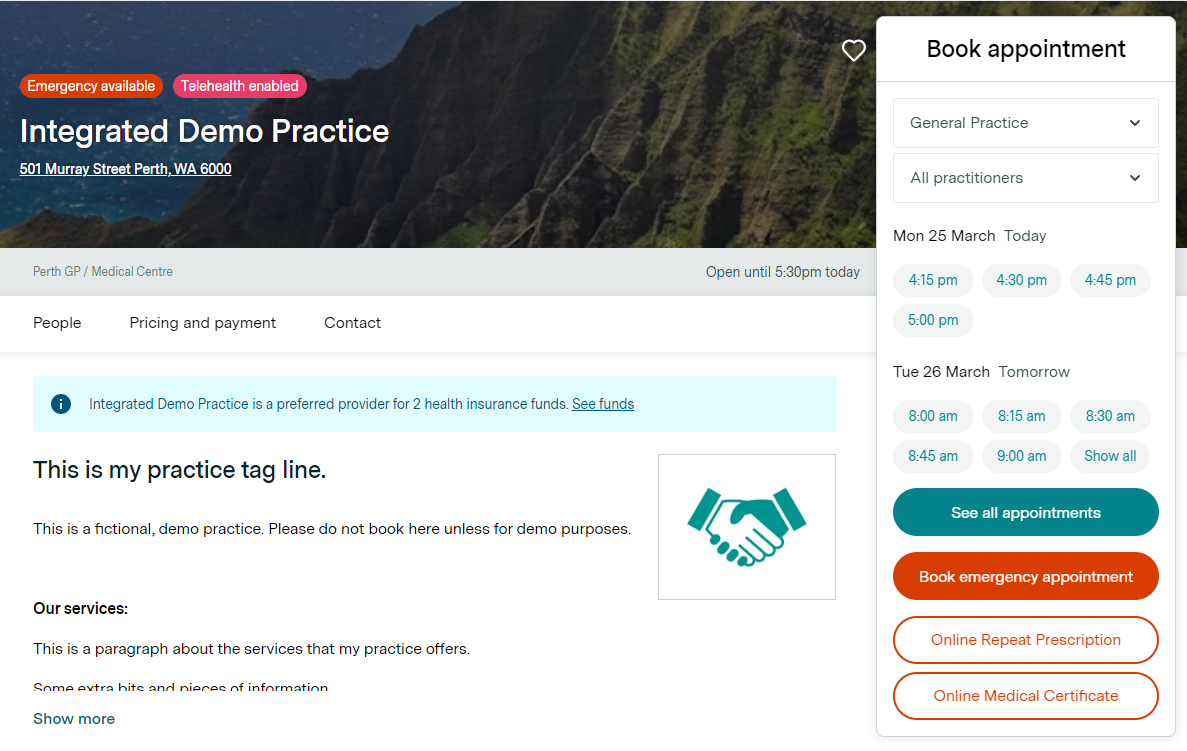Book the 9:00 am slot tomorrow
1187x751 pixels.
(1021, 456)
